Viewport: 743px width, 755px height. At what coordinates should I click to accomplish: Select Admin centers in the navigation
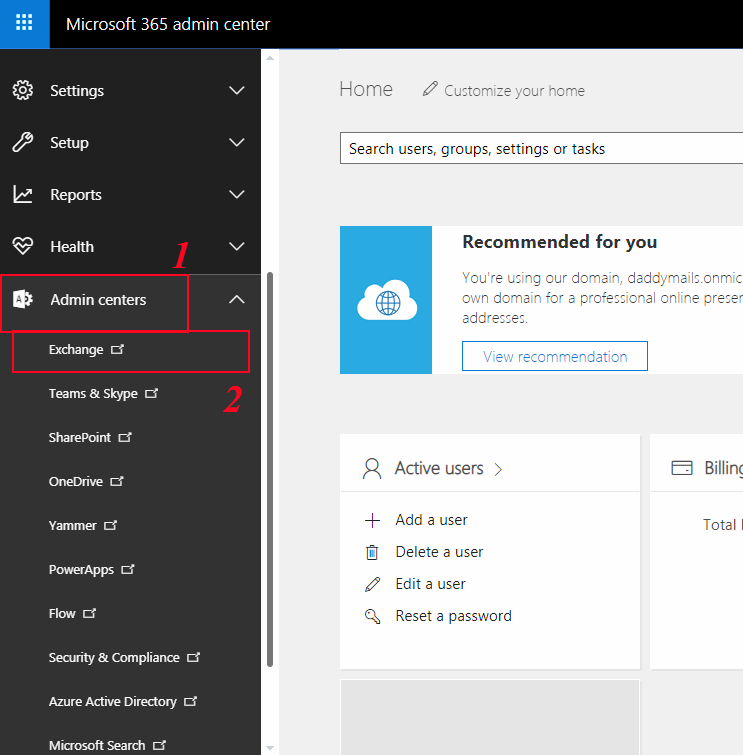98,299
